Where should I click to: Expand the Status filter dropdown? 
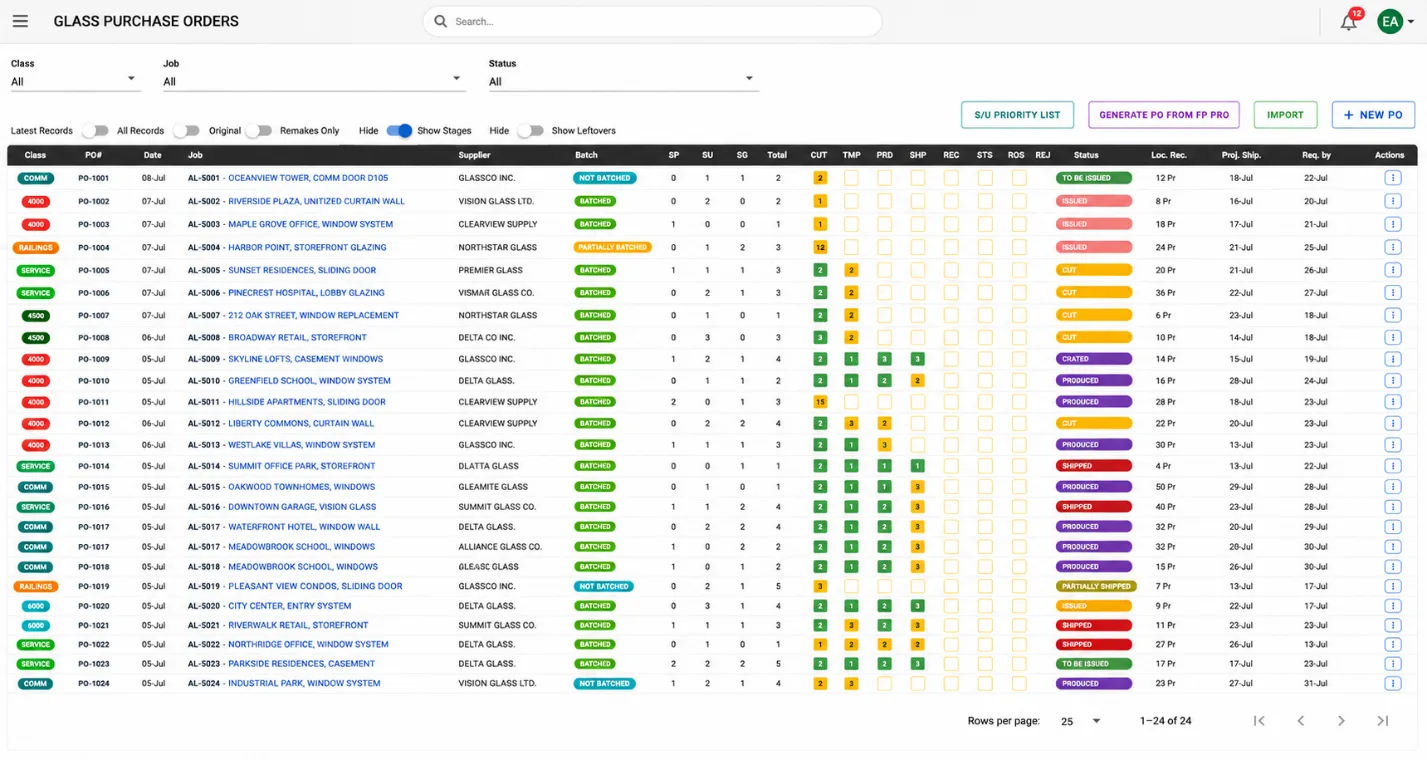click(x=623, y=81)
